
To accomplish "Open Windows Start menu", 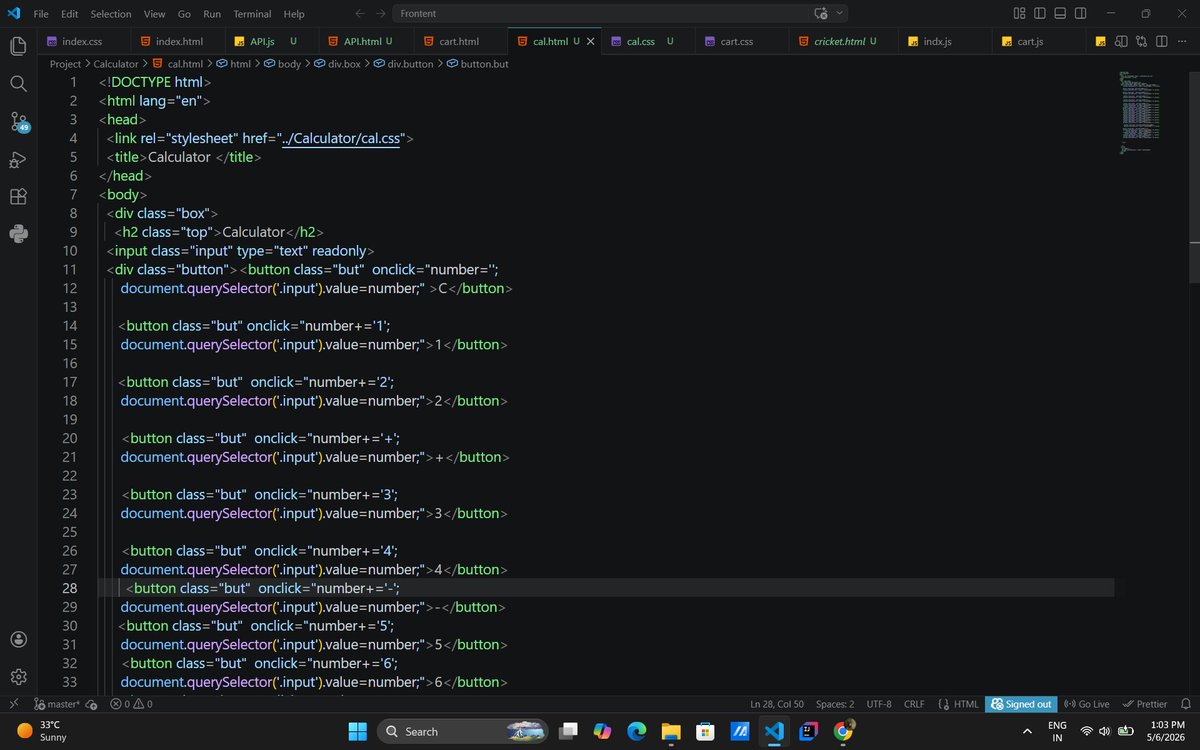I will [357, 731].
